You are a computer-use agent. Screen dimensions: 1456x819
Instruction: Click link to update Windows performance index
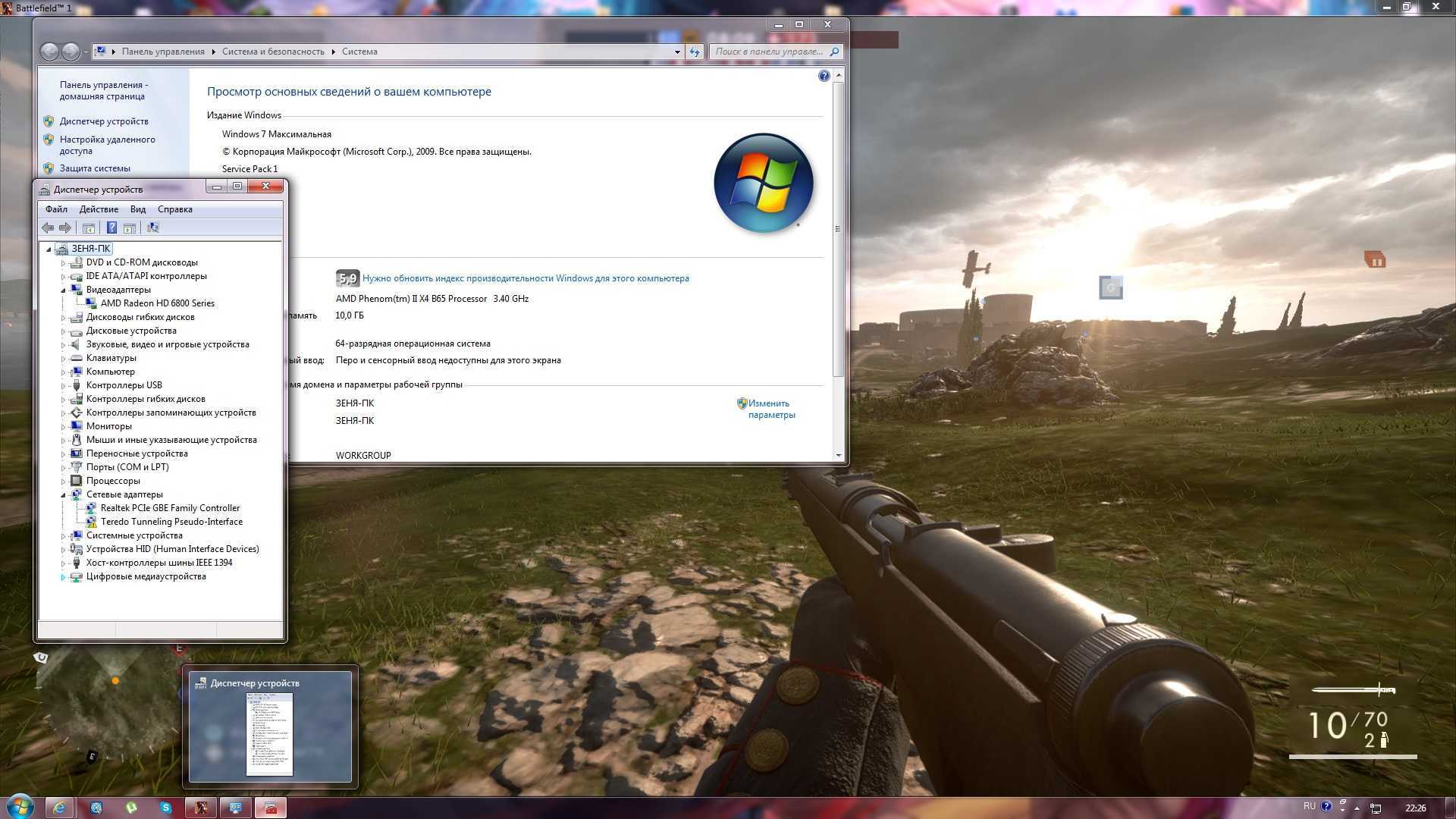[x=526, y=278]
